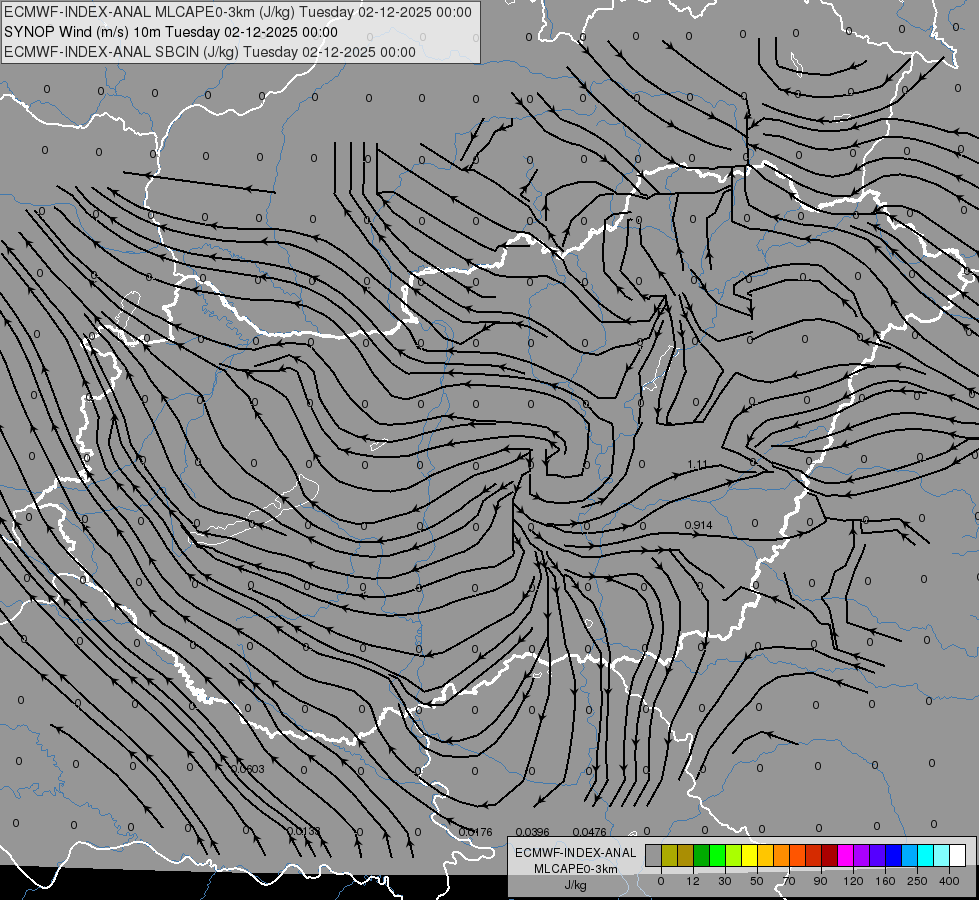Click the legend tick label 250

coord(917,881)
